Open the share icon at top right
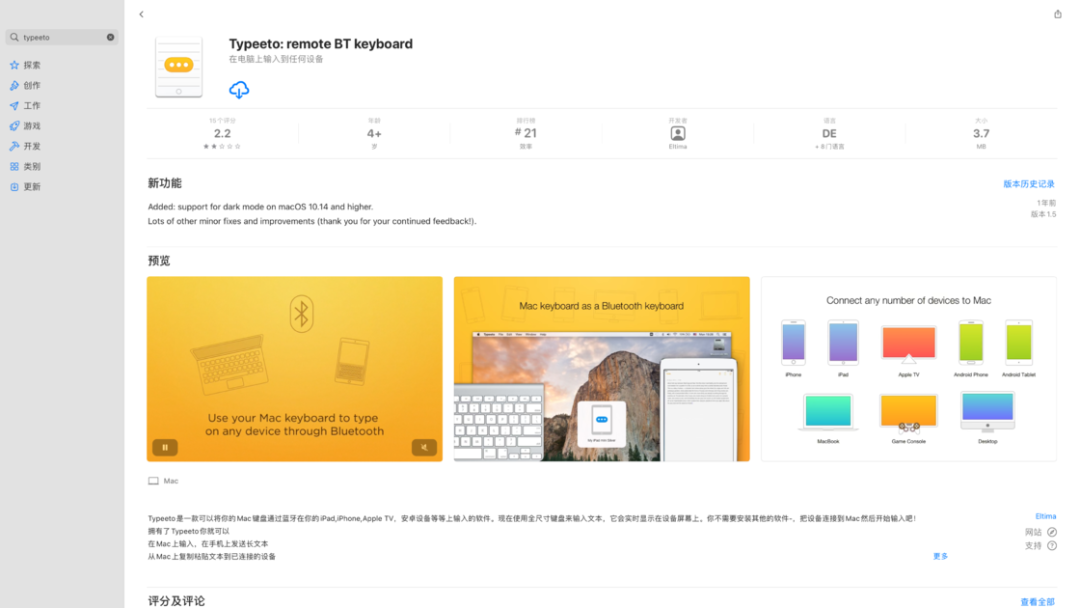This screenshot has width=1080, height=608. 1057,14
